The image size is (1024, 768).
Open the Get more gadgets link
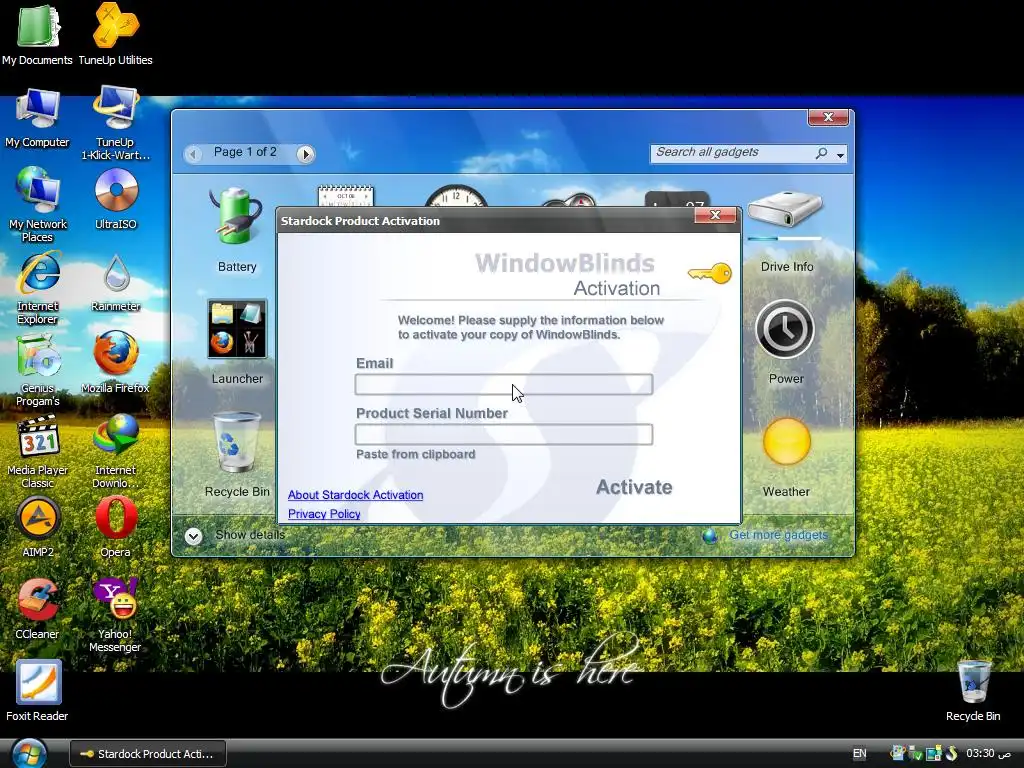click(778, 535)
